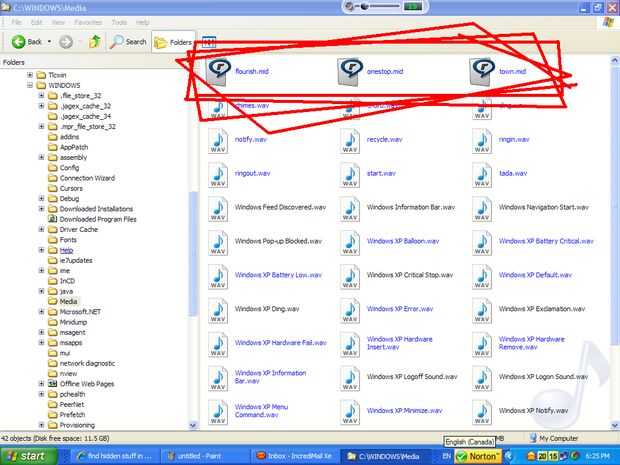Select Windows XP Critical Stop.wav icon

point(350,277)
